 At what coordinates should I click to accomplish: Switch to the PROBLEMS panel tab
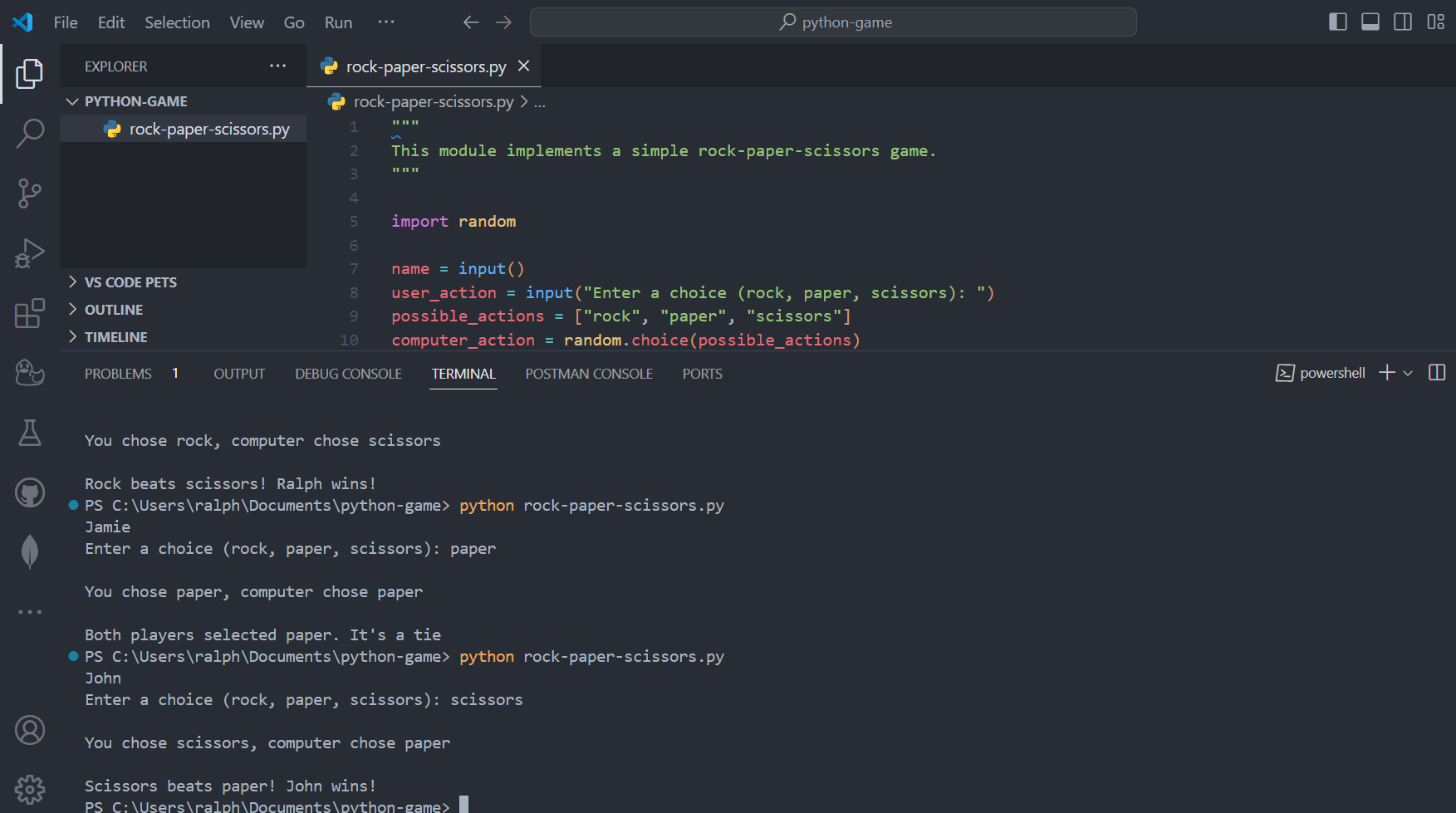click(118, 374)
